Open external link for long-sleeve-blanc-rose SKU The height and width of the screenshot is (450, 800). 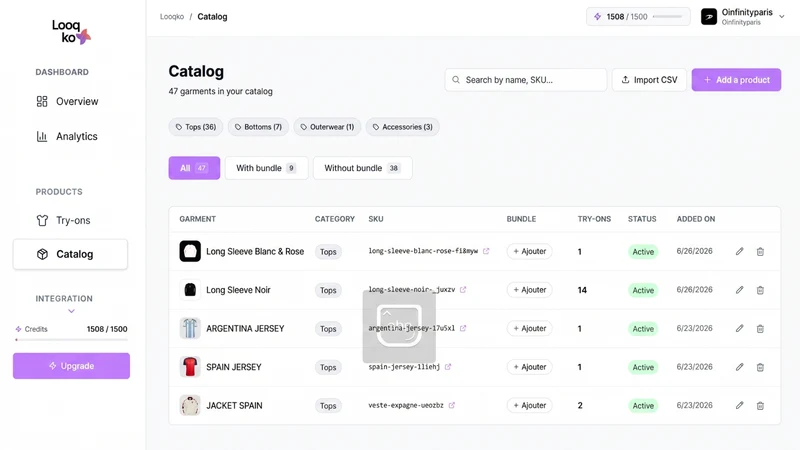[x=486, y=251]
